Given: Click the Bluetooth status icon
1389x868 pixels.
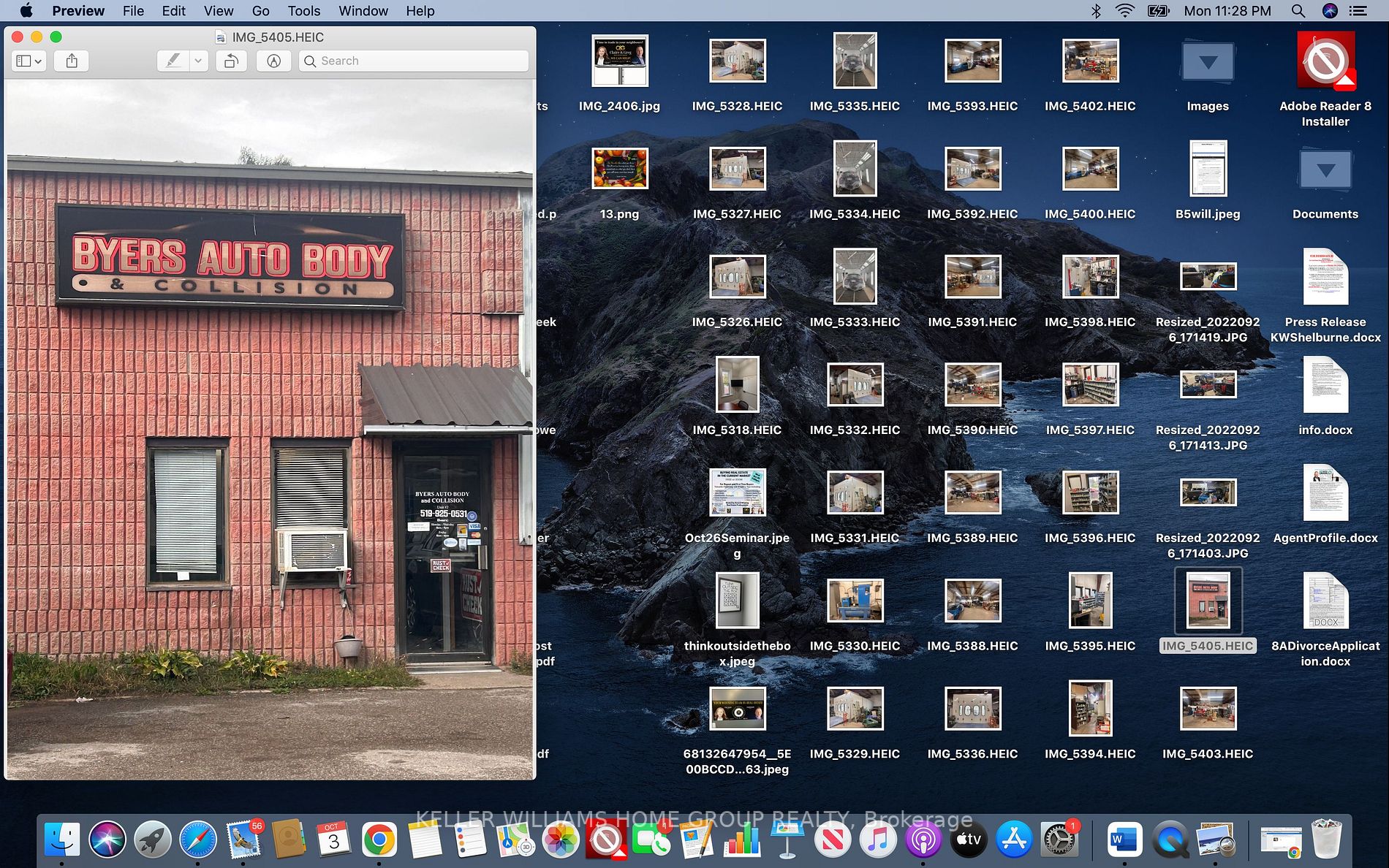Looking at the screenshot, I should (1095, 10).
